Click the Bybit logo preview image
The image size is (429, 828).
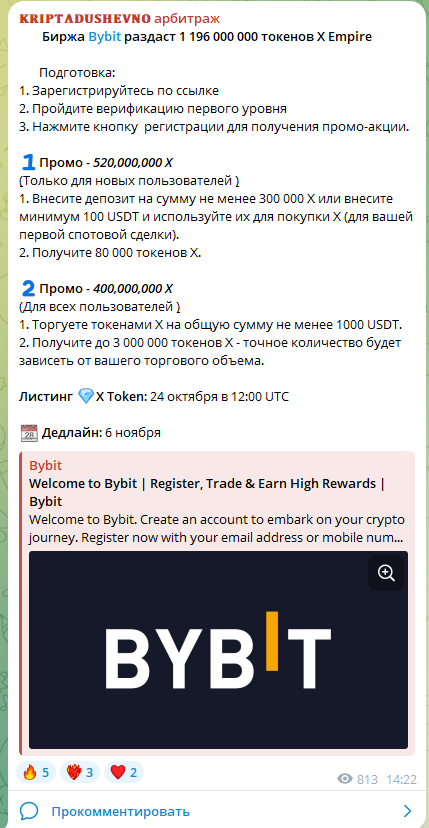218,650
